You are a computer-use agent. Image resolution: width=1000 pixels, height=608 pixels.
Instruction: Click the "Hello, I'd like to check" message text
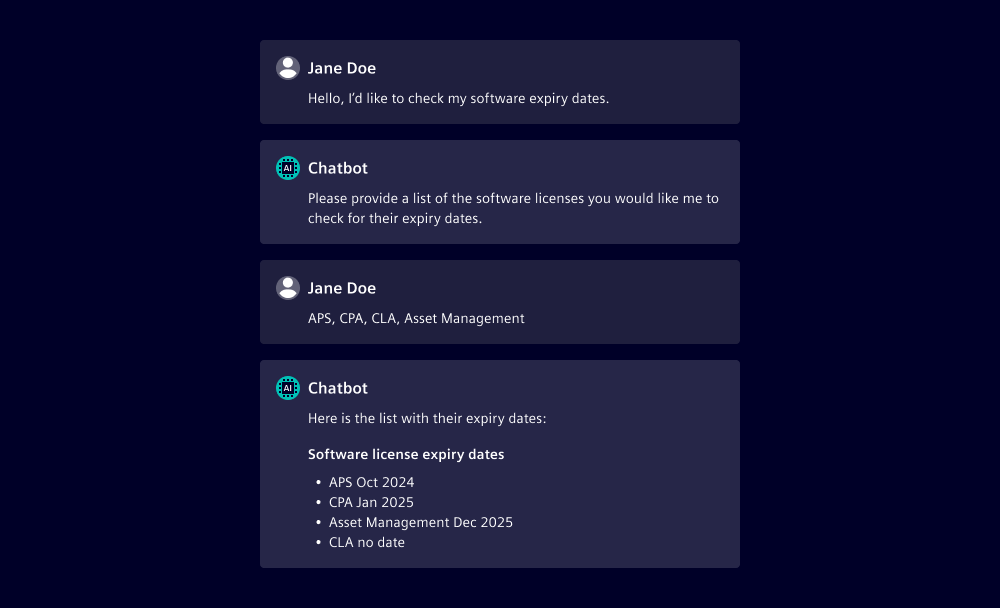[x=458, y=98]
